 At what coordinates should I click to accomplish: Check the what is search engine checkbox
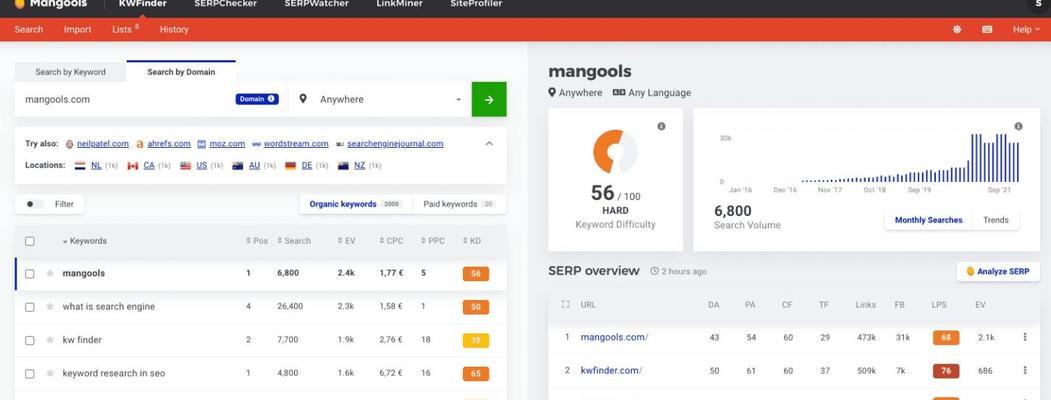click(x=29, y=307)
